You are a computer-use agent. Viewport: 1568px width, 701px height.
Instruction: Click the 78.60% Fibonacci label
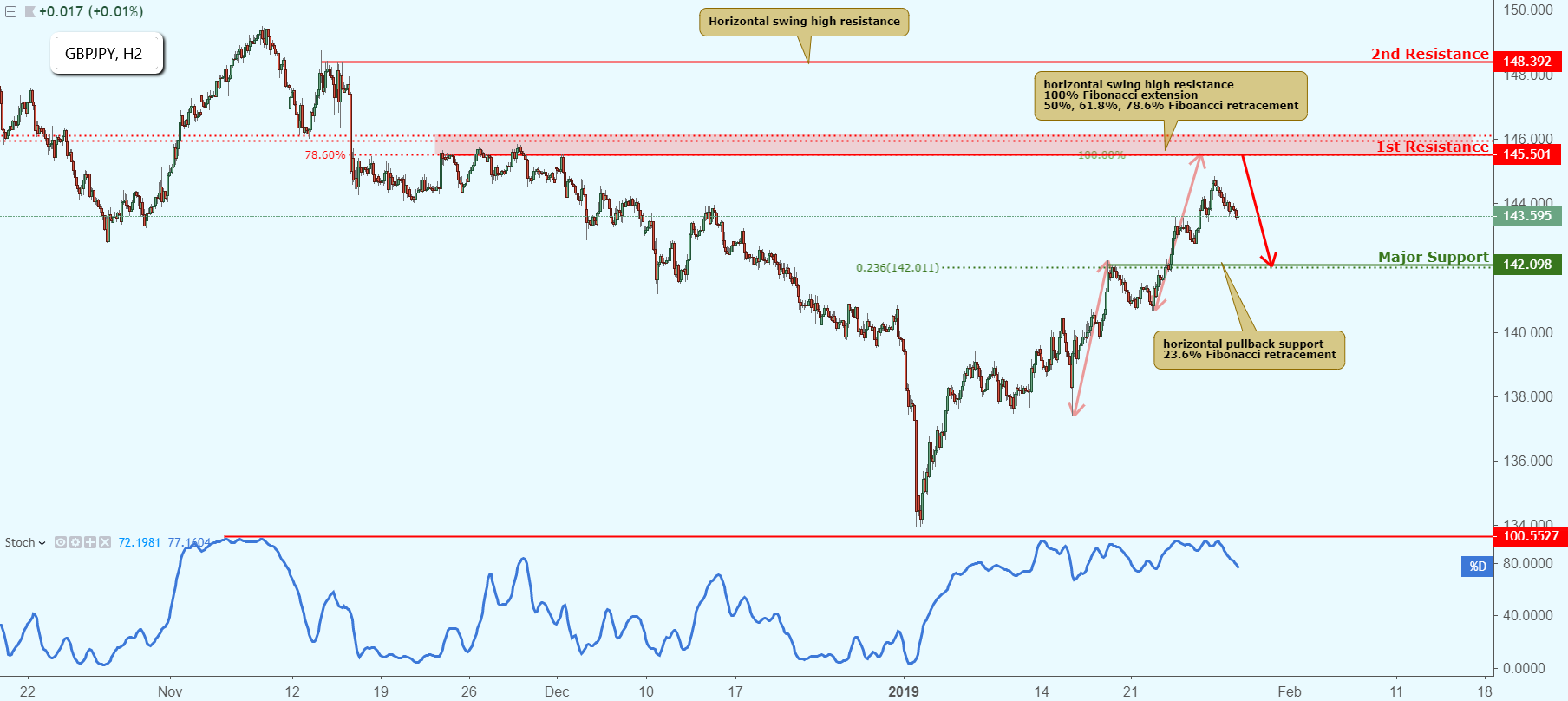tap(324, 155)
